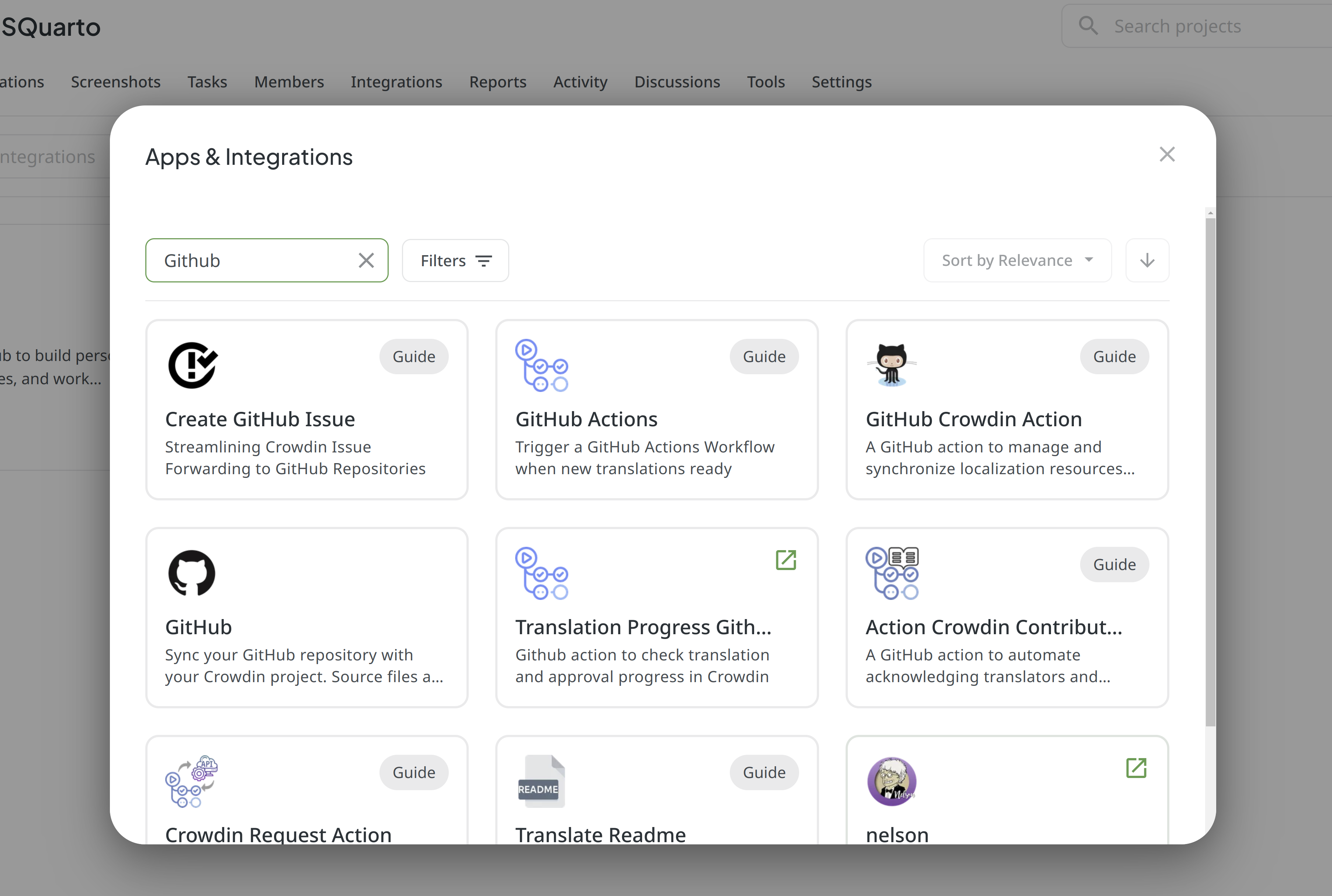Click the nelson avatar icon
The image size is (1332, 896).
coord(891,781)
